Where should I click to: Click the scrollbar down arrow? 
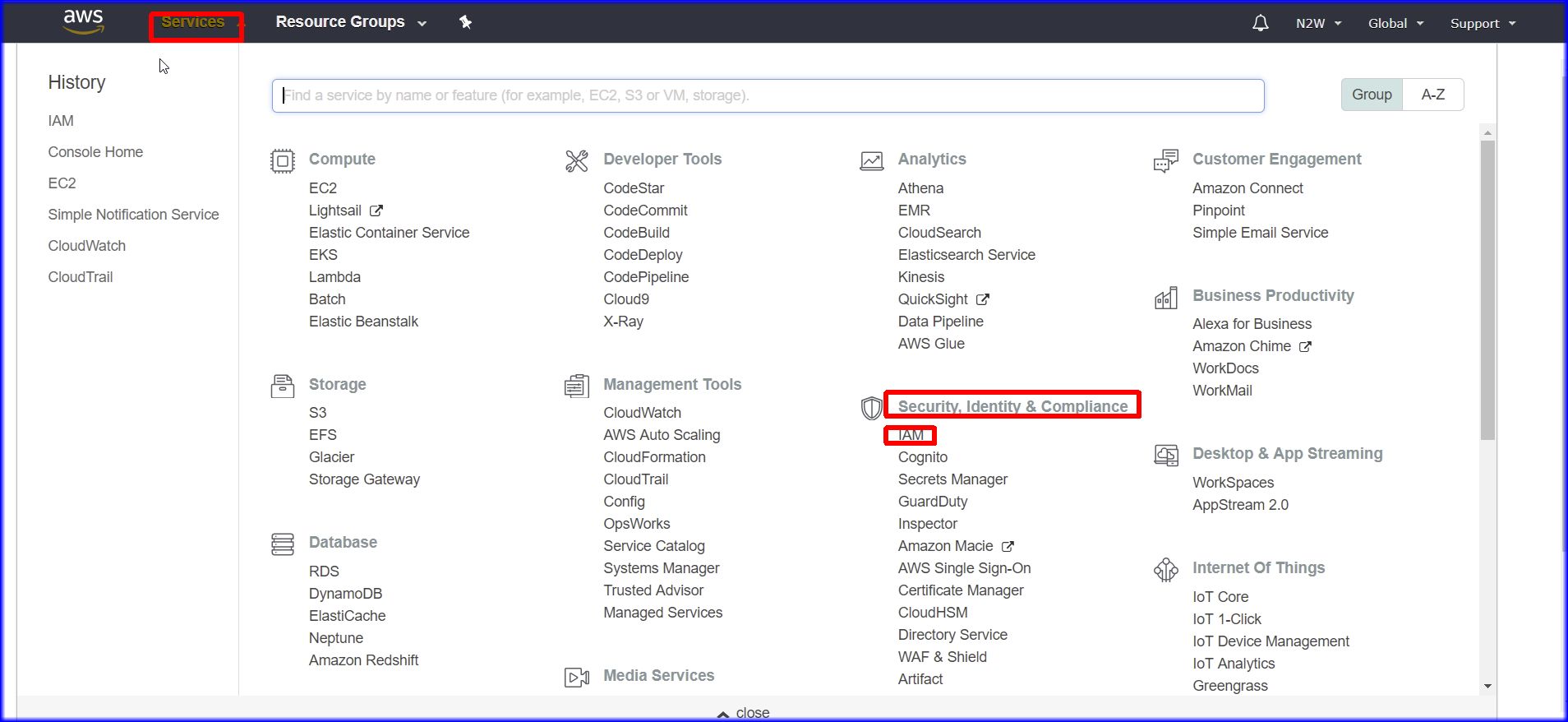[1487, 686]
